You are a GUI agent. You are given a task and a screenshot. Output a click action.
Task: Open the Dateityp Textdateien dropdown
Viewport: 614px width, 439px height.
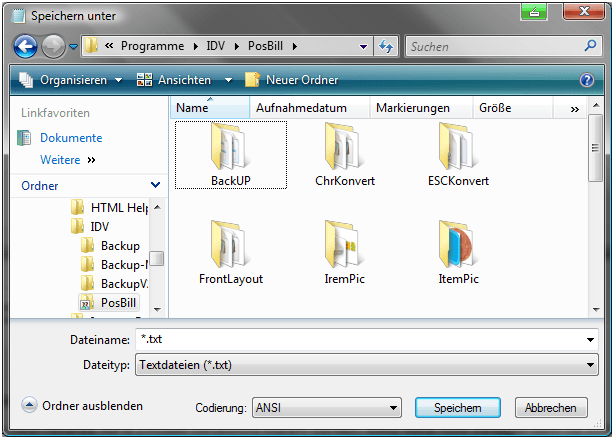point(366,366)
